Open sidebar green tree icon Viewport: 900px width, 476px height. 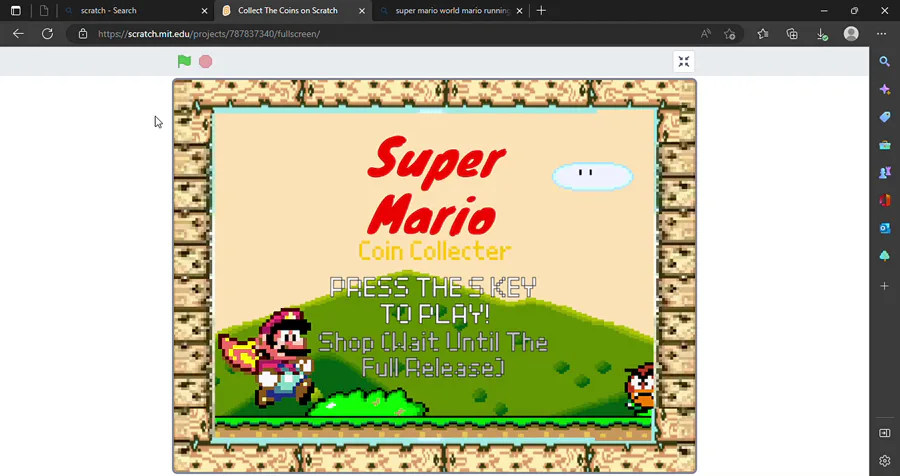885,256
